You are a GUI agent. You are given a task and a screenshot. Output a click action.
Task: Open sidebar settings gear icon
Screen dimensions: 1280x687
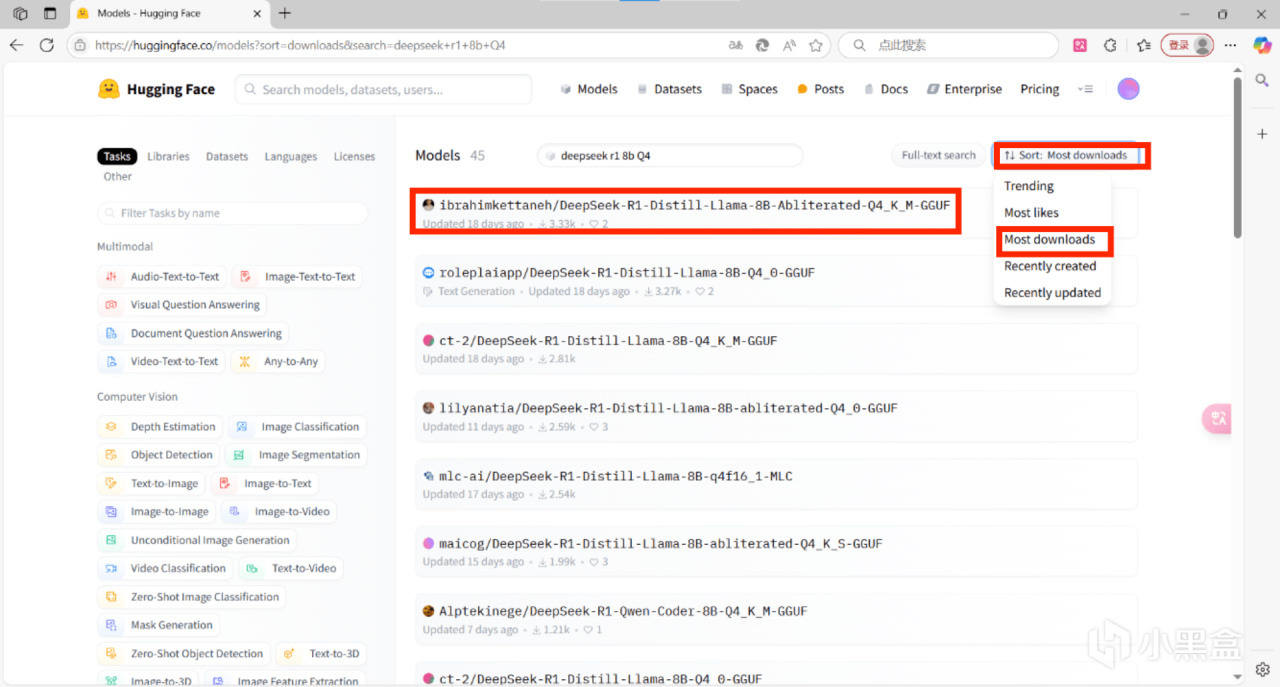click(x=1262, y=669)
